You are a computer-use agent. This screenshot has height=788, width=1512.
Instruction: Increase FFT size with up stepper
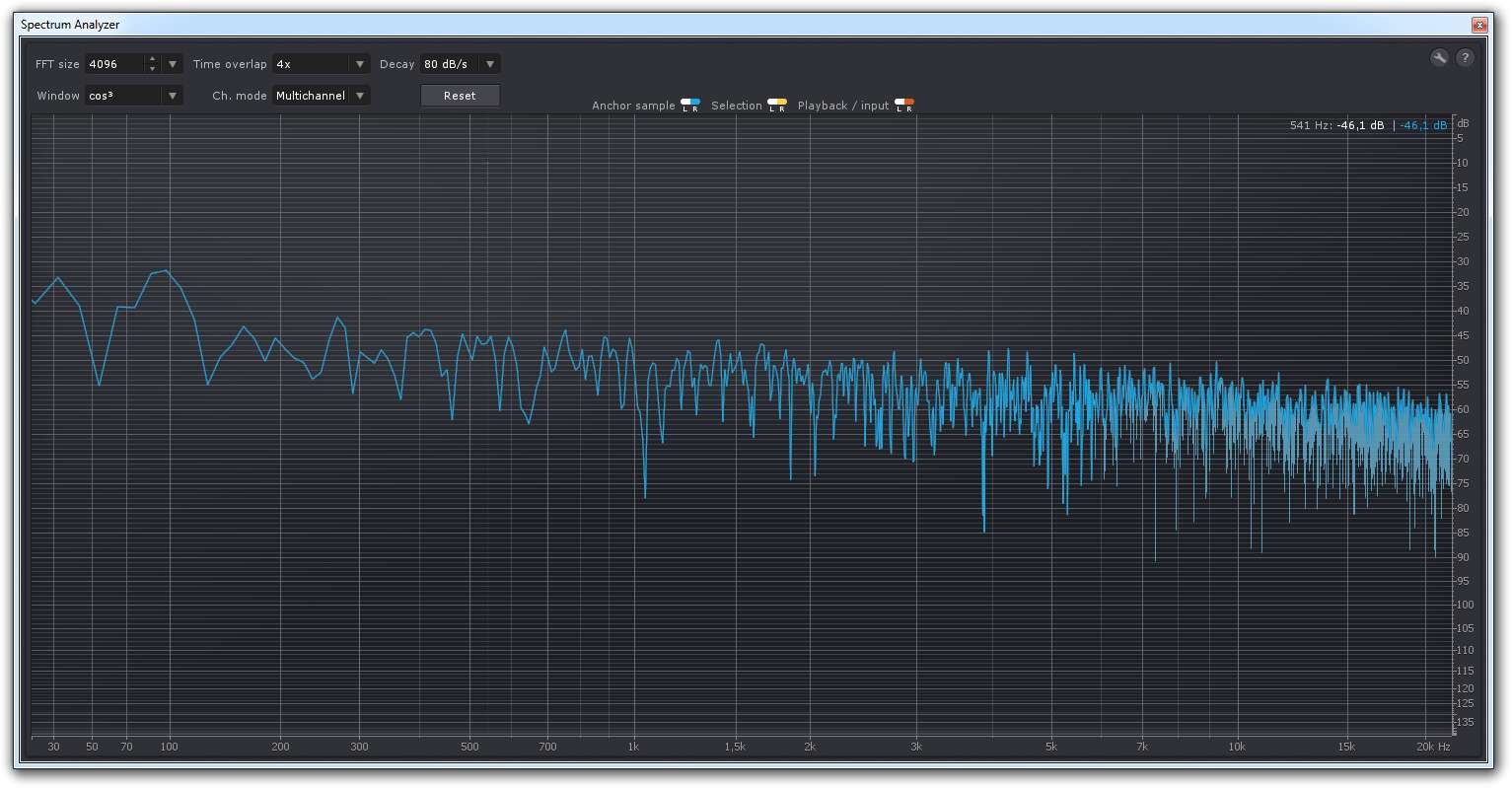point(152,59)
